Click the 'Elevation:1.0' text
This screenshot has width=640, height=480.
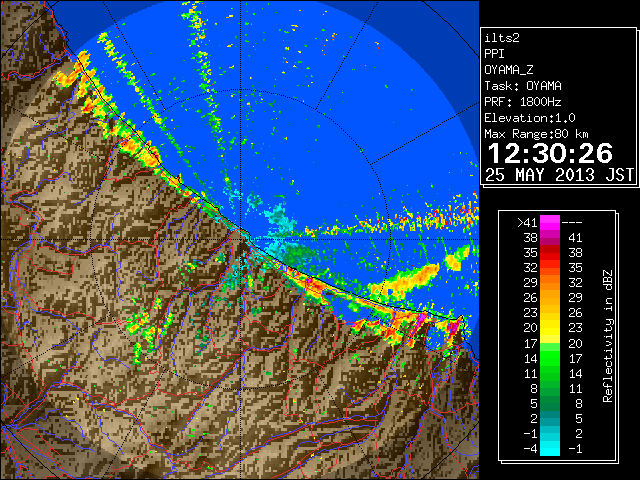tap(530, 118)
